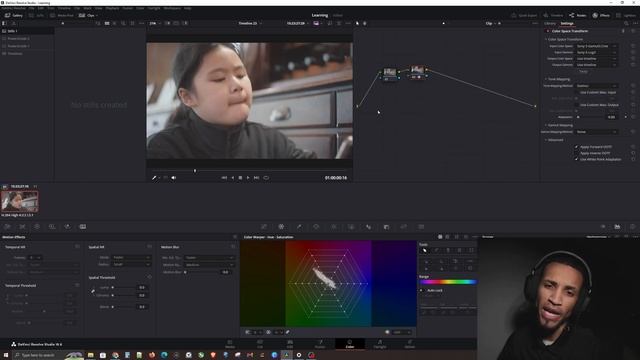
Task: Open the Input Gamma dropdown
Action: (596, 52)
